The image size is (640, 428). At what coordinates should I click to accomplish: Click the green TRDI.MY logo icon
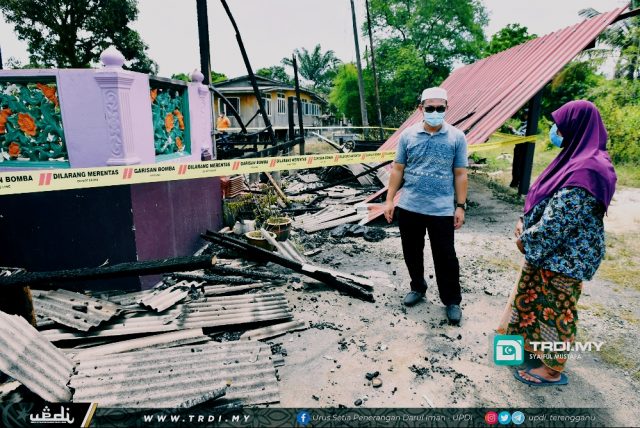[x=508, y=350]
